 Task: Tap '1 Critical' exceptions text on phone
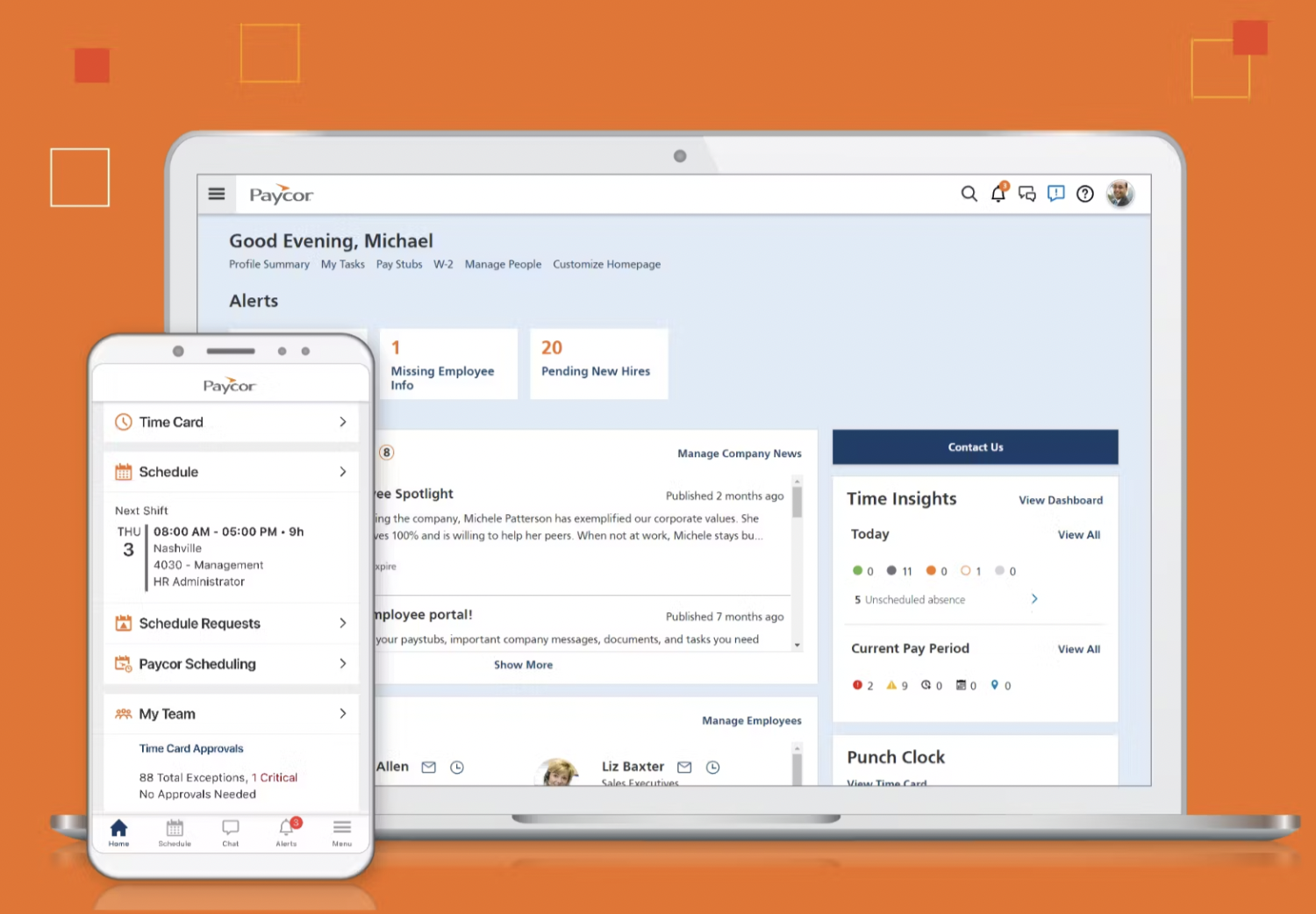[275, 778]
